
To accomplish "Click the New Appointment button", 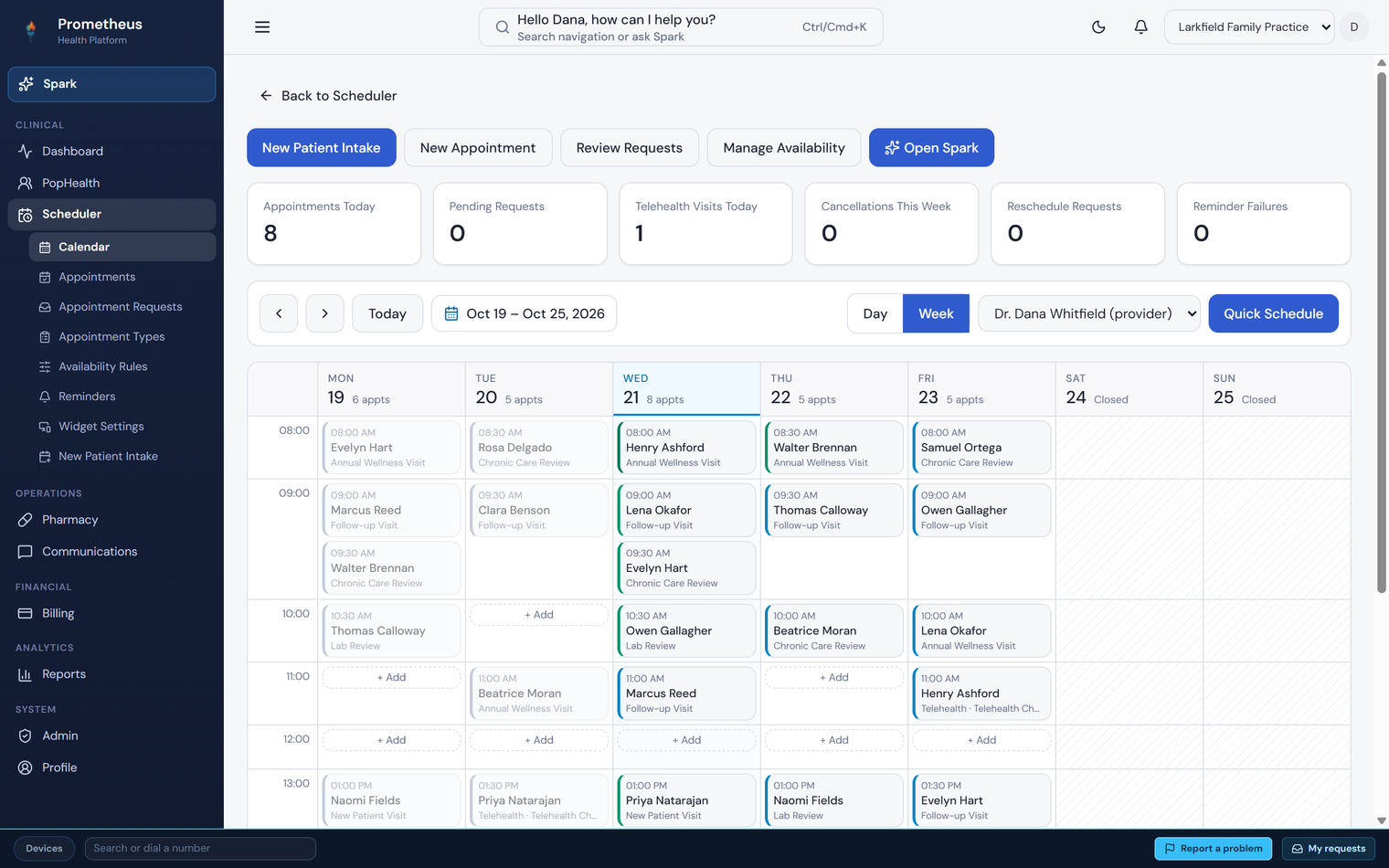I will click(x=478, y=148).
